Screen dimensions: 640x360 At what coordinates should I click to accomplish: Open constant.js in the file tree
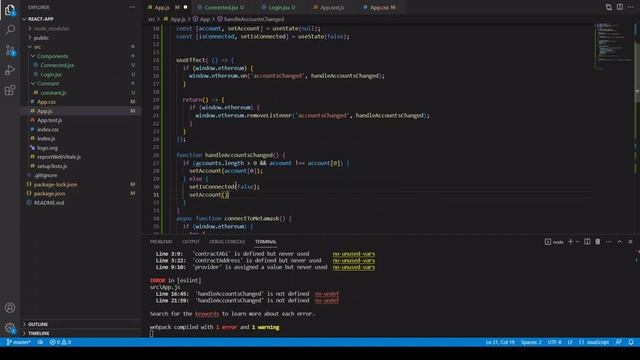click(53, 93)
